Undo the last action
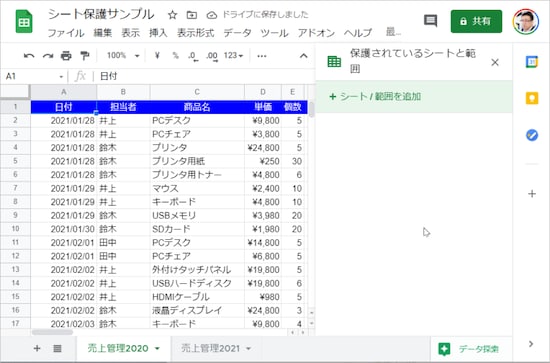This screenshot has width=550, height=363. coord(29,56)
